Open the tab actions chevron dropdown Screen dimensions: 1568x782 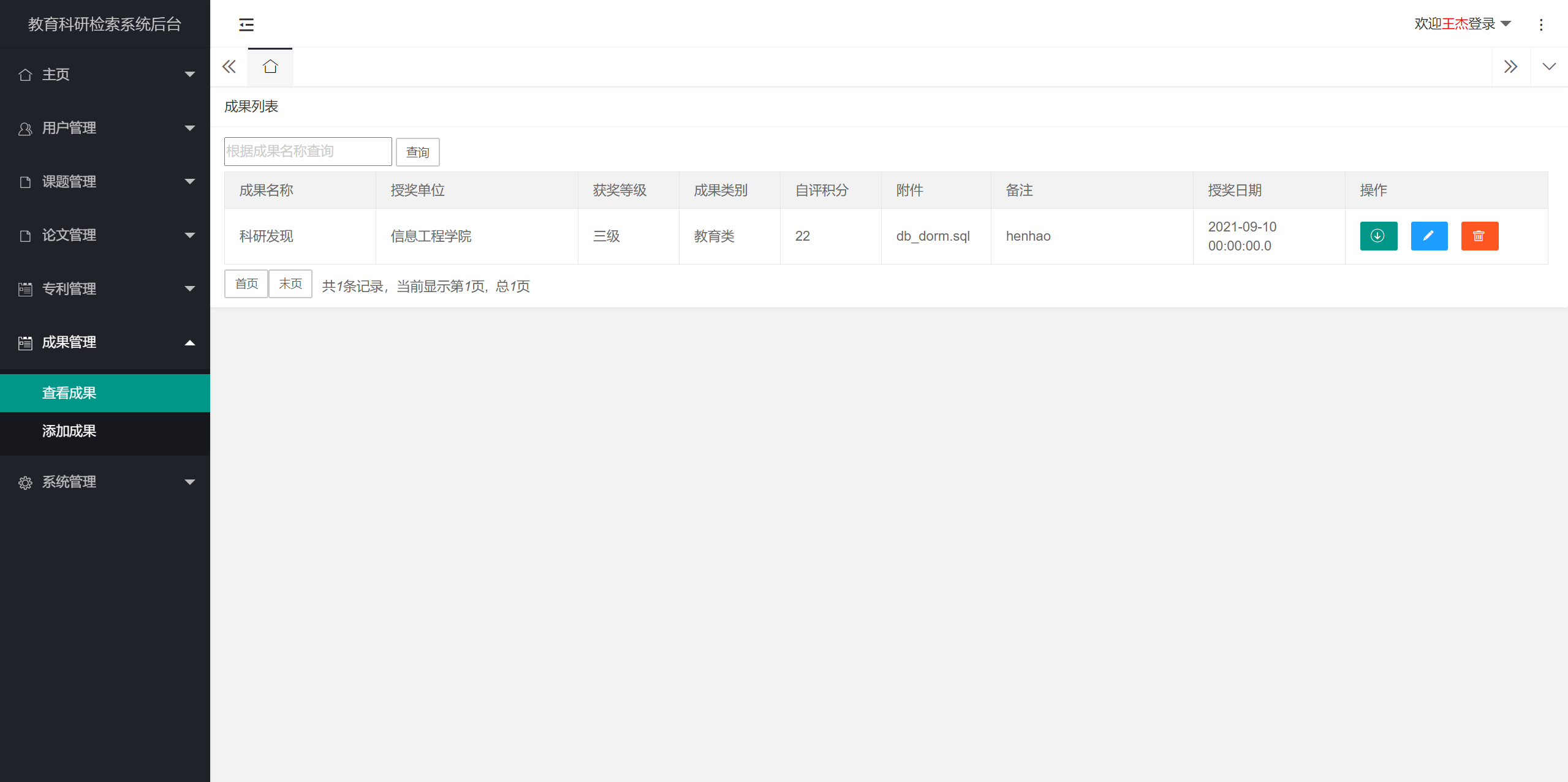1549,67
